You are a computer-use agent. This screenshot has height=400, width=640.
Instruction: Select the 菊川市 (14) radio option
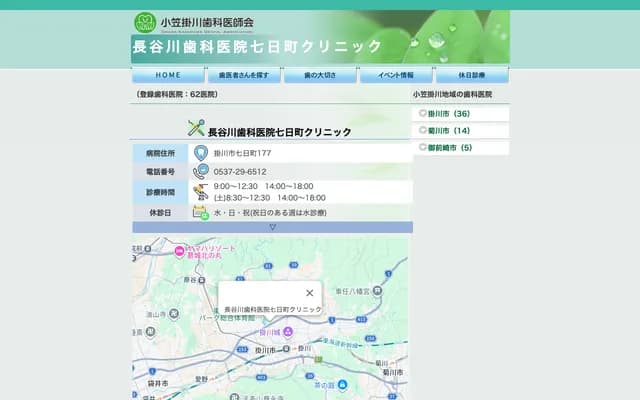pos(423,130)
